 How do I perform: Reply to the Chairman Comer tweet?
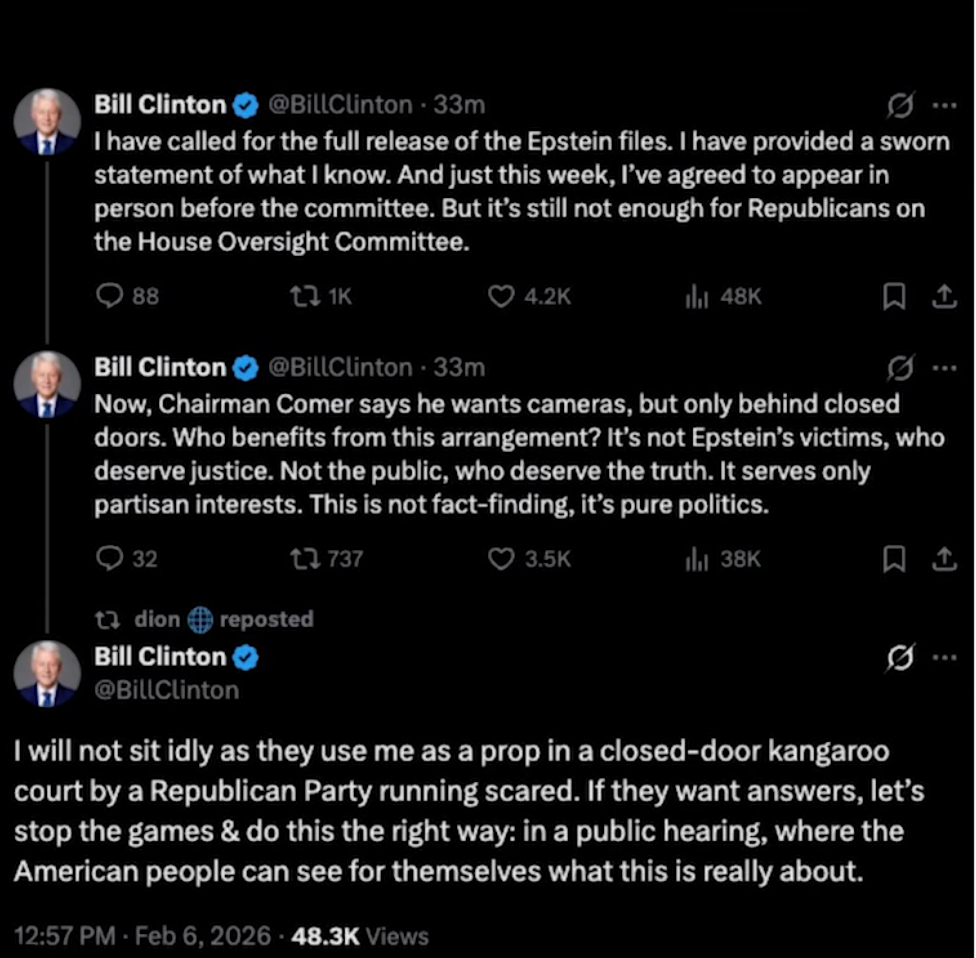(x=107, y=559)
